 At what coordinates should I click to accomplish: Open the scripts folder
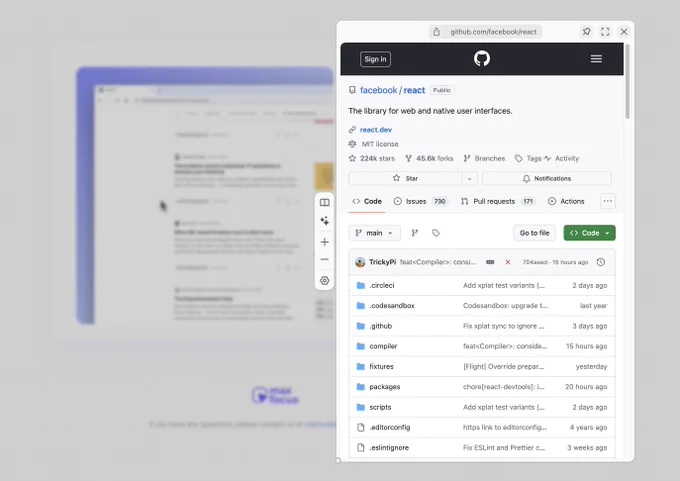pos(380,407)
